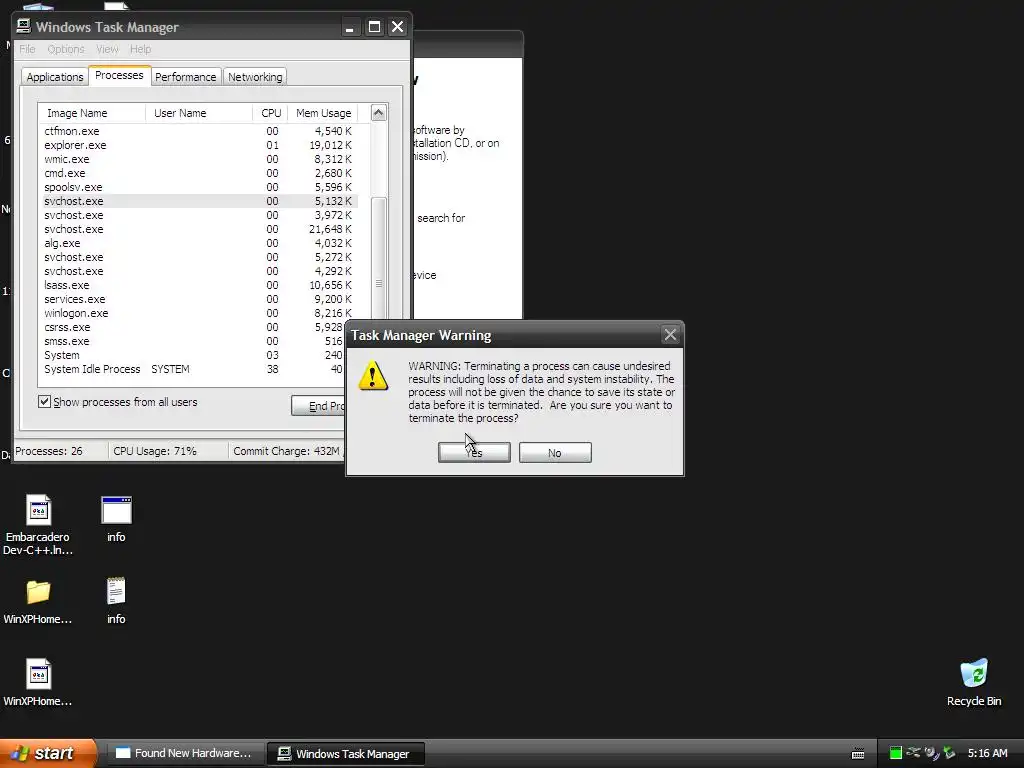Select the Embarcadero Dev-C++ installer desktop icon
This screenshot has height=768, width=1024.
click(x=38, y=525)
